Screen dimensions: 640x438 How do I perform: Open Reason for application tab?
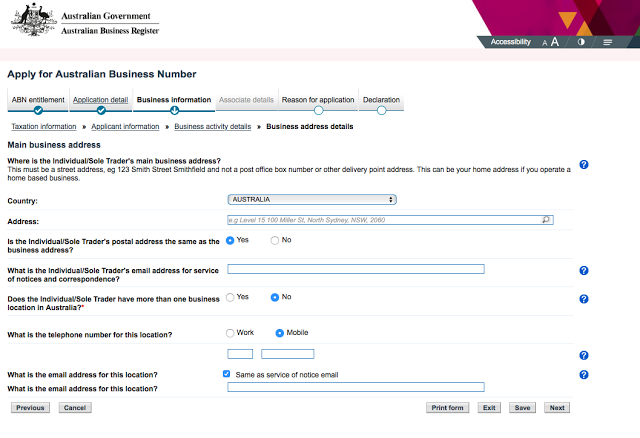pyautogui.click(x=318, y=100)
